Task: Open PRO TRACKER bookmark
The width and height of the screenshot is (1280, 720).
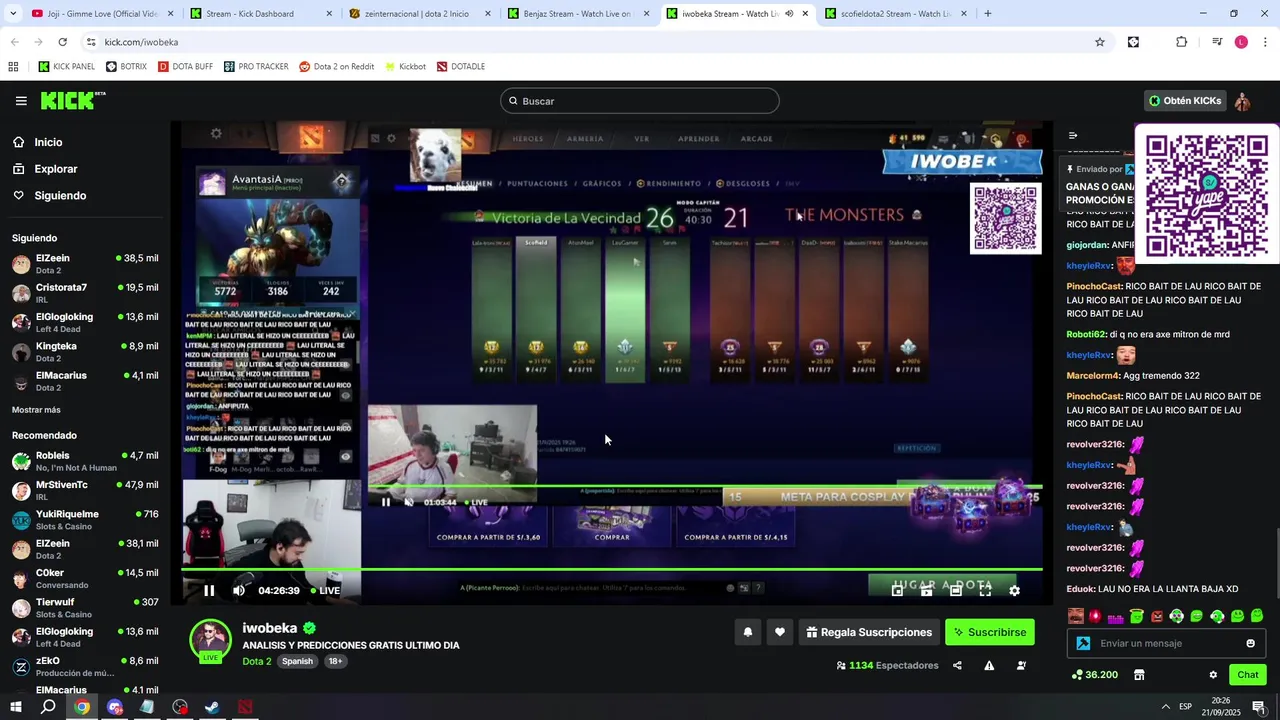Action: click(256, 67)
